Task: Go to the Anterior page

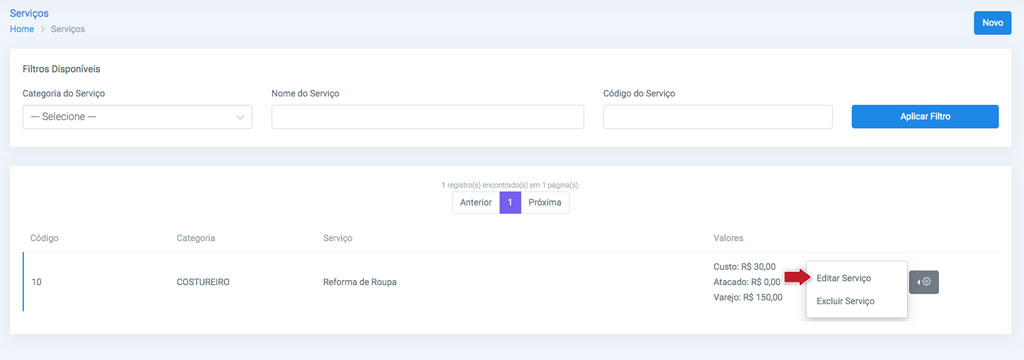Action: [475, 203]
